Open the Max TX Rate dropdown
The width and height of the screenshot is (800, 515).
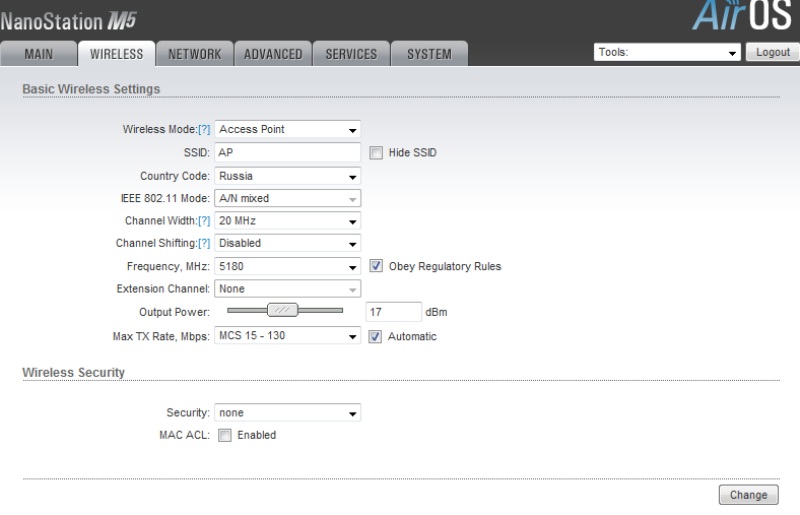point(287,336)
